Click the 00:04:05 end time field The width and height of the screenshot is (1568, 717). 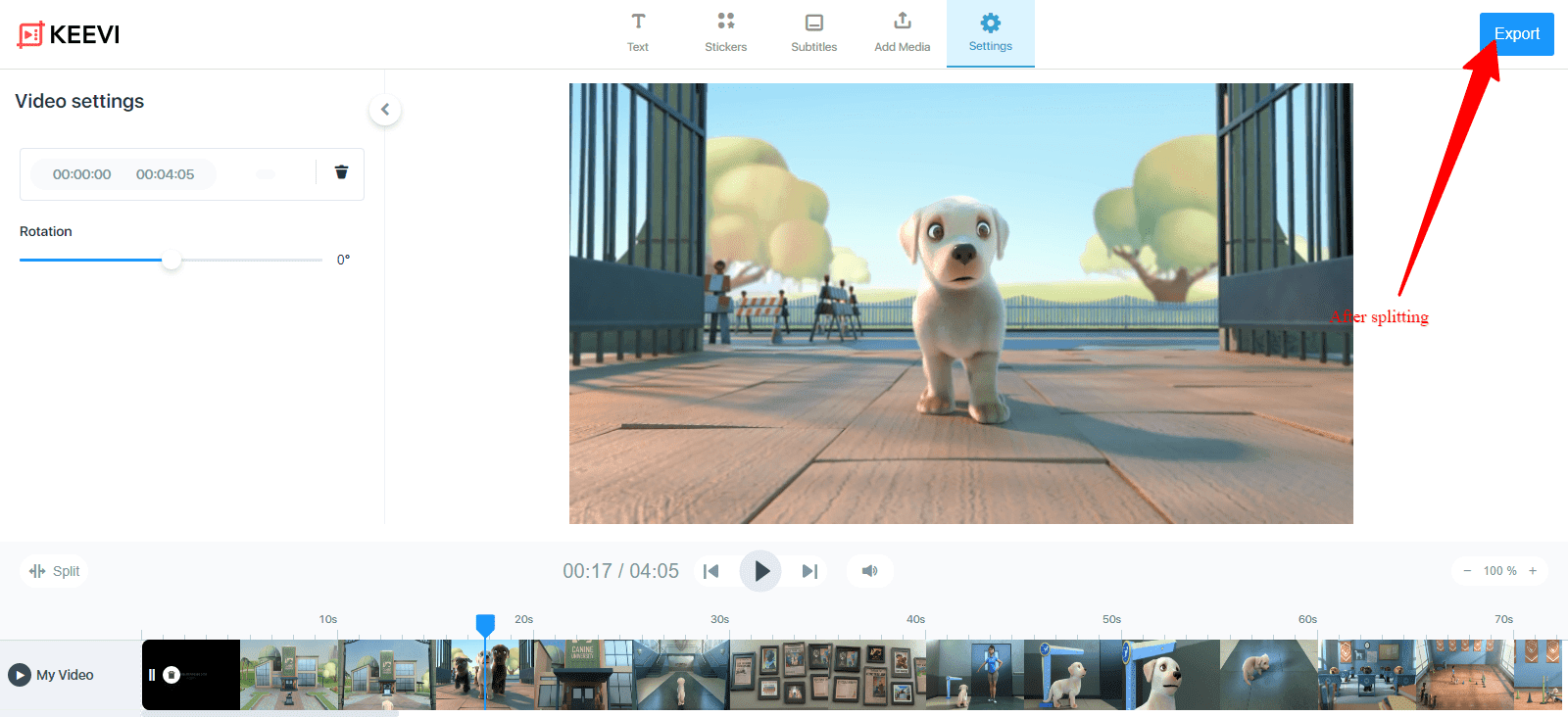tap(165, 174)
